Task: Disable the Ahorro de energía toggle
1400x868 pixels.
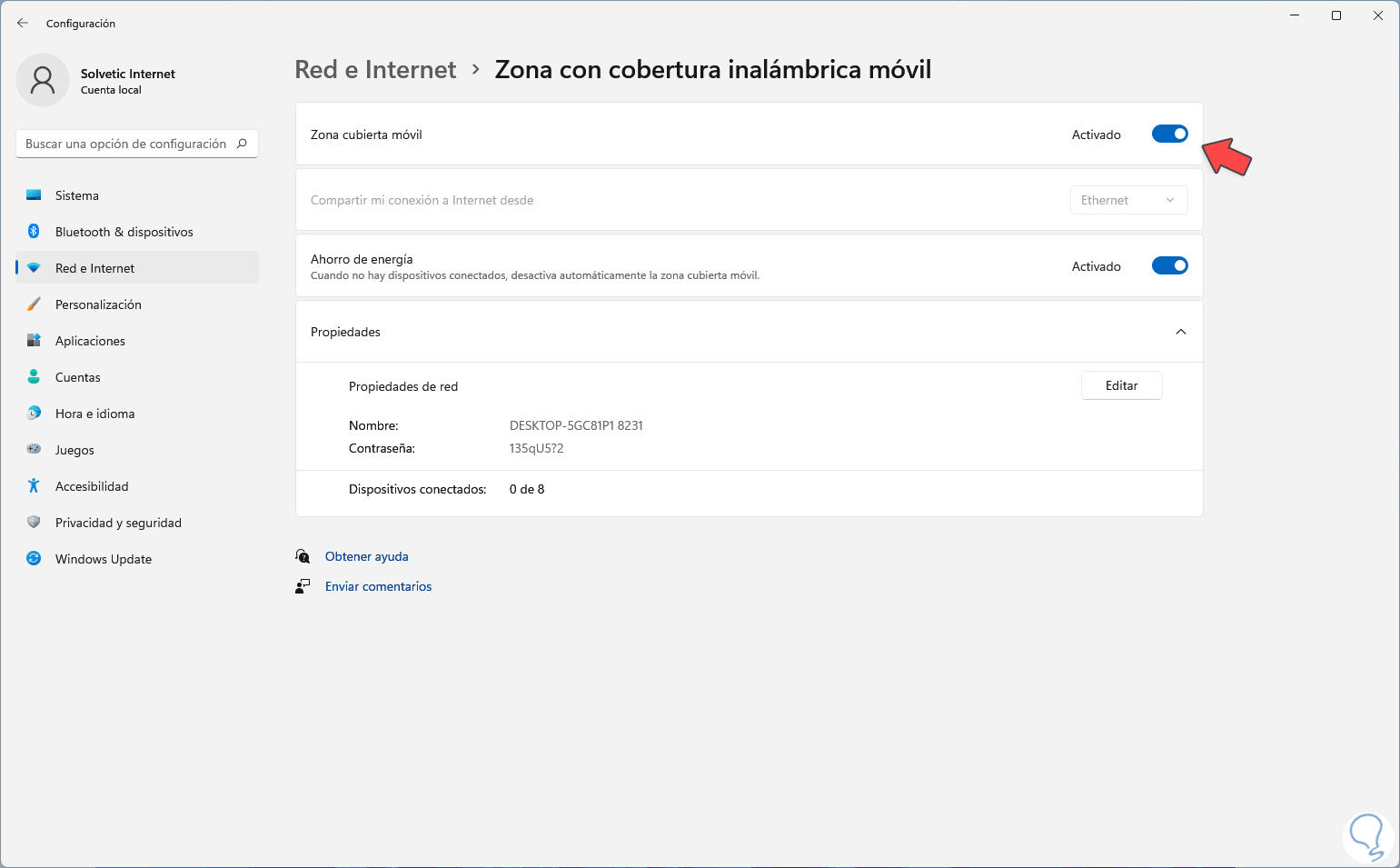Action: click(1169, 266)
